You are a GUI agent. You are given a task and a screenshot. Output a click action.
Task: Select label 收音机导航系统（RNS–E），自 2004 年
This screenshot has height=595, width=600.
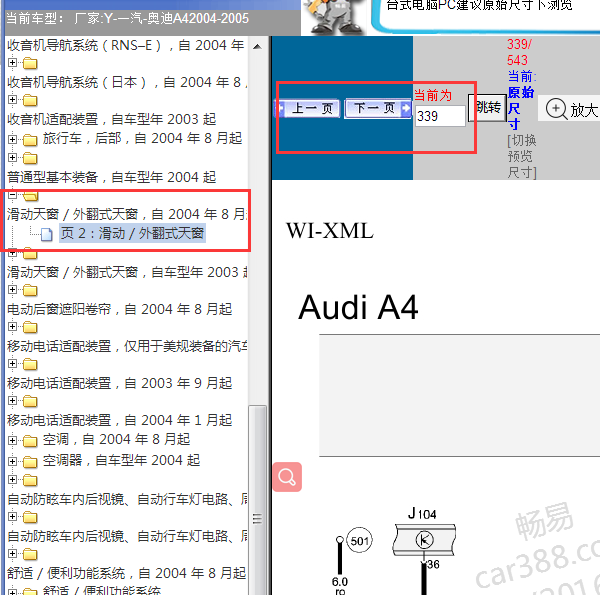click(126, 46)
